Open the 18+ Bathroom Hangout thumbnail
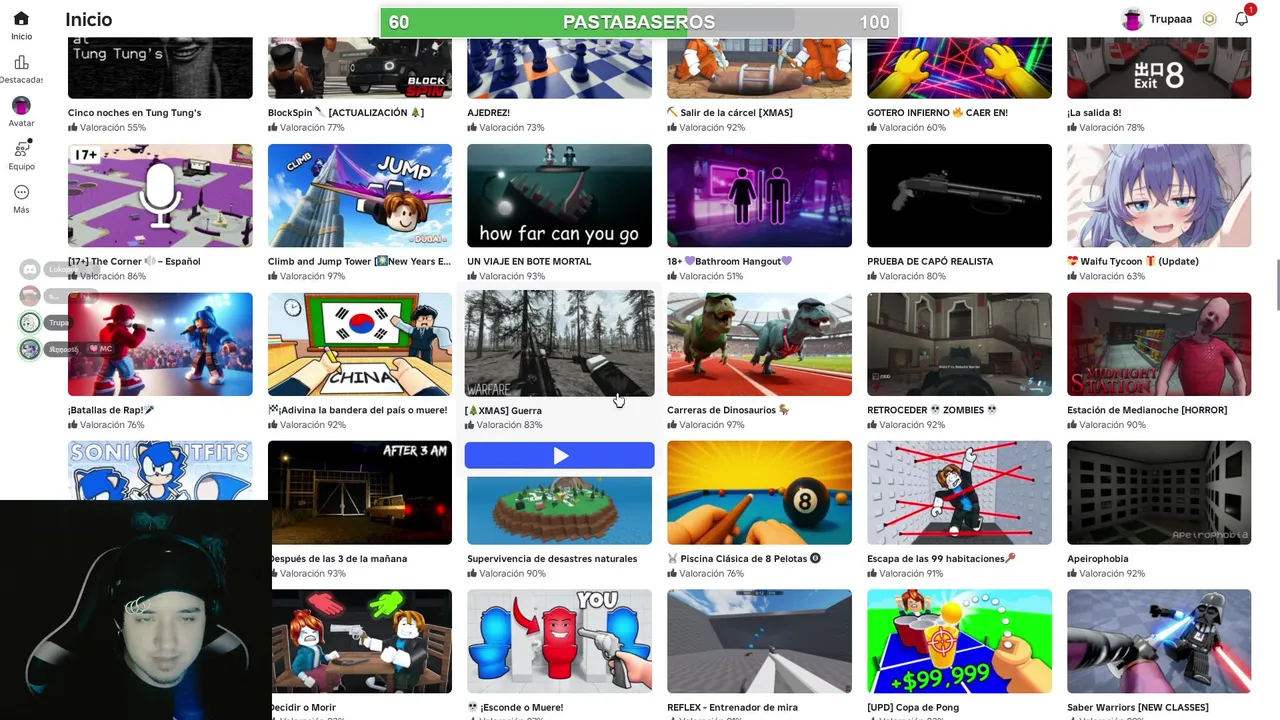The height and width of the screenshot is (720, 1280). [x=759, y=195]
